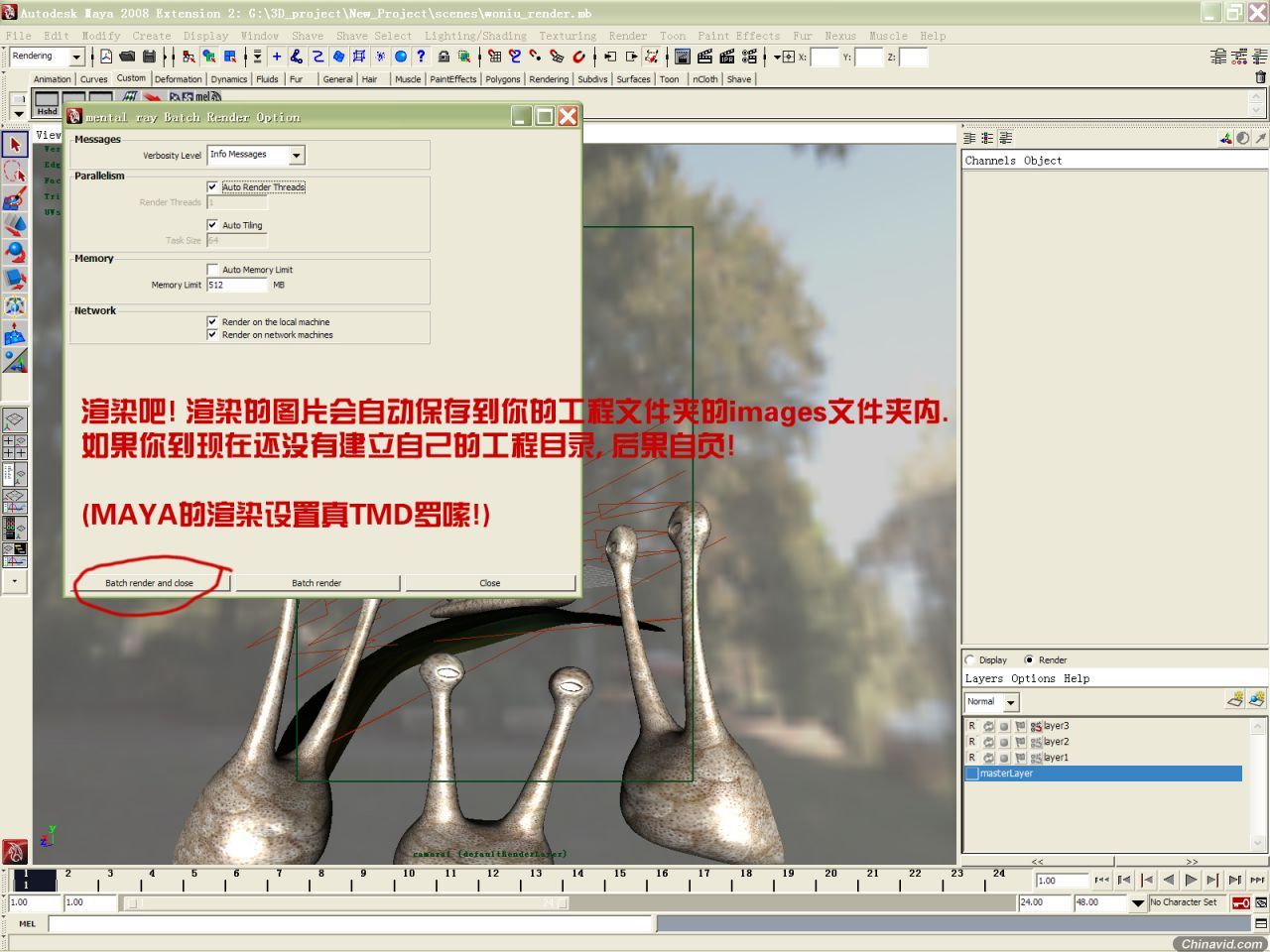Expand the panel layout quick-menu arrow

(15, 582)
